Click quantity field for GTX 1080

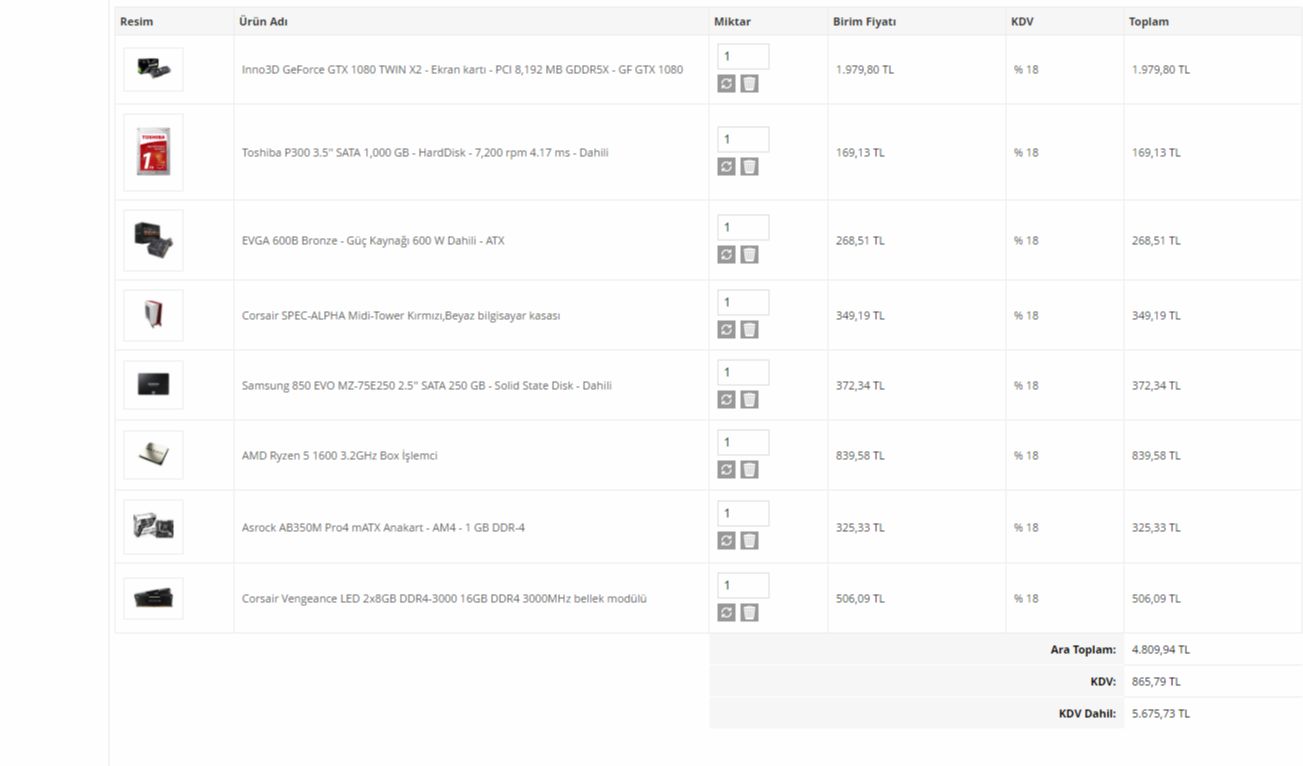point(742,57)
